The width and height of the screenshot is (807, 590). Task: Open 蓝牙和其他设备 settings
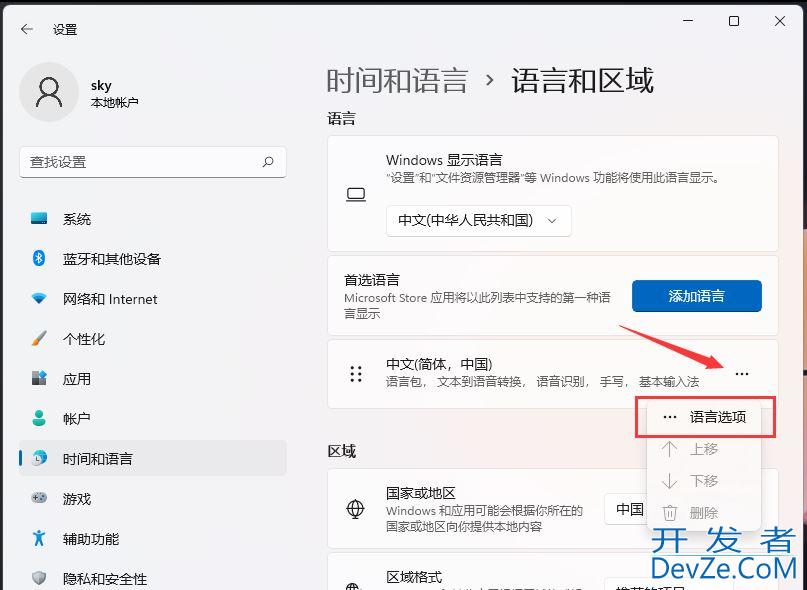[152, 259]
